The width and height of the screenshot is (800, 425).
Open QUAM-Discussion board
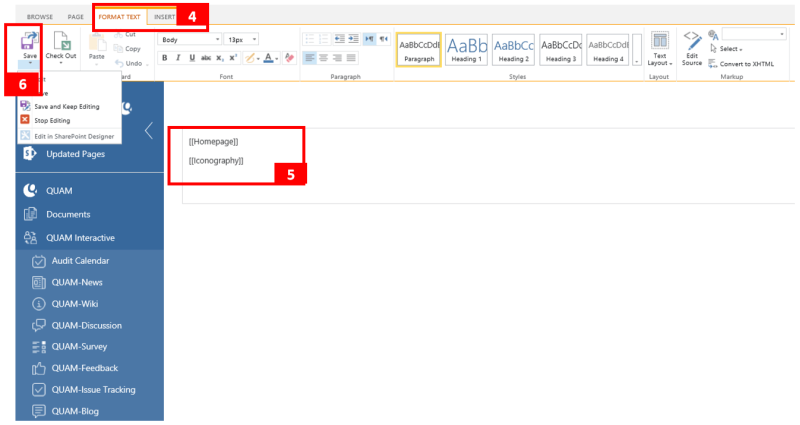pos(86,325)
